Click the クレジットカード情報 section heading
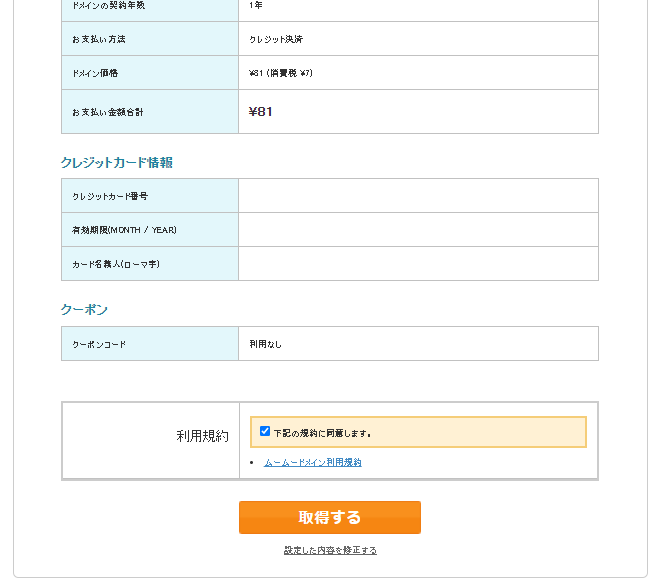The width and height of the screenshot is (671, 585). pyautogui.click(x=117, y=163)
